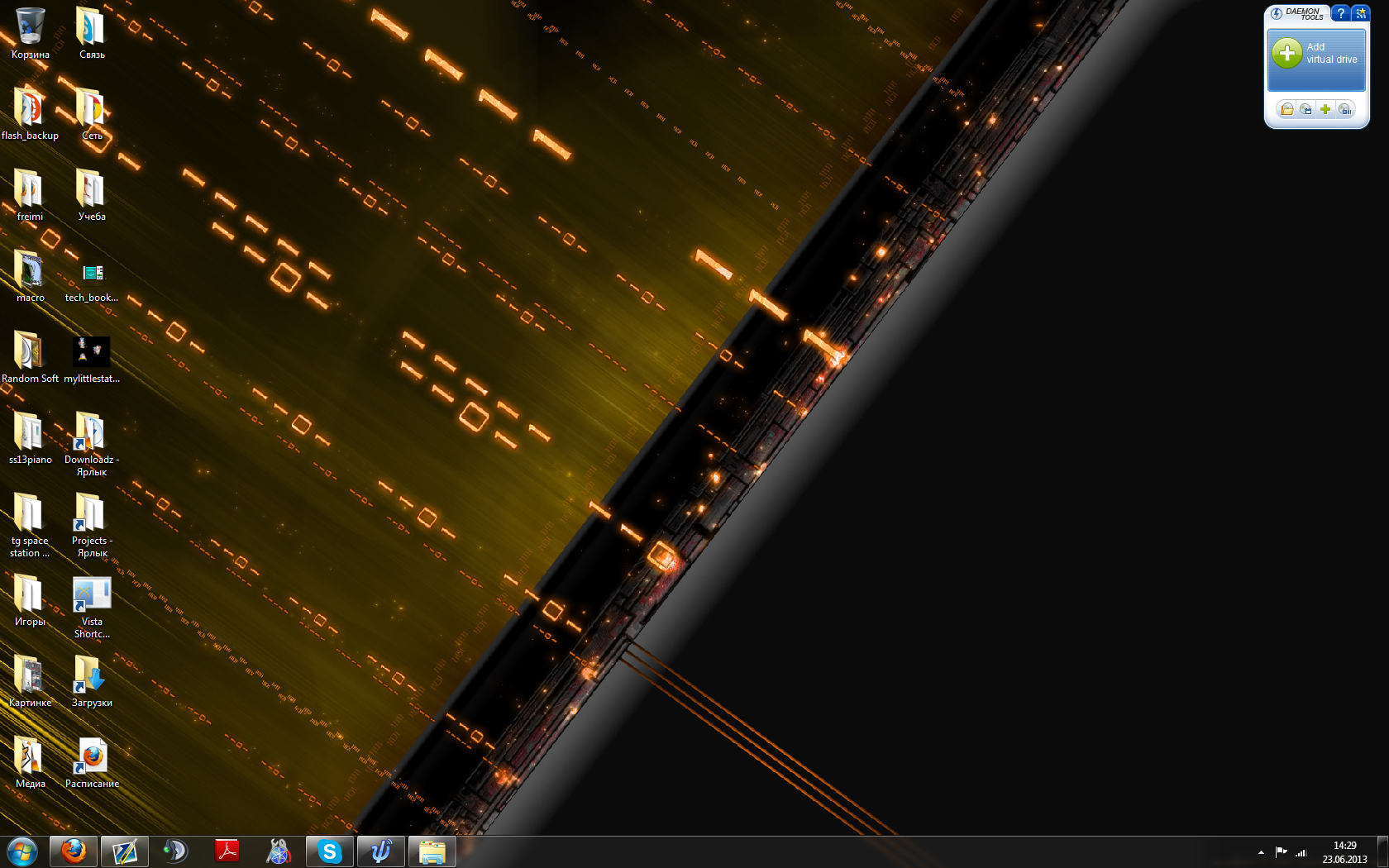Open the Windows Start menu
1389x868 pixels.
(x=22, y=851)
